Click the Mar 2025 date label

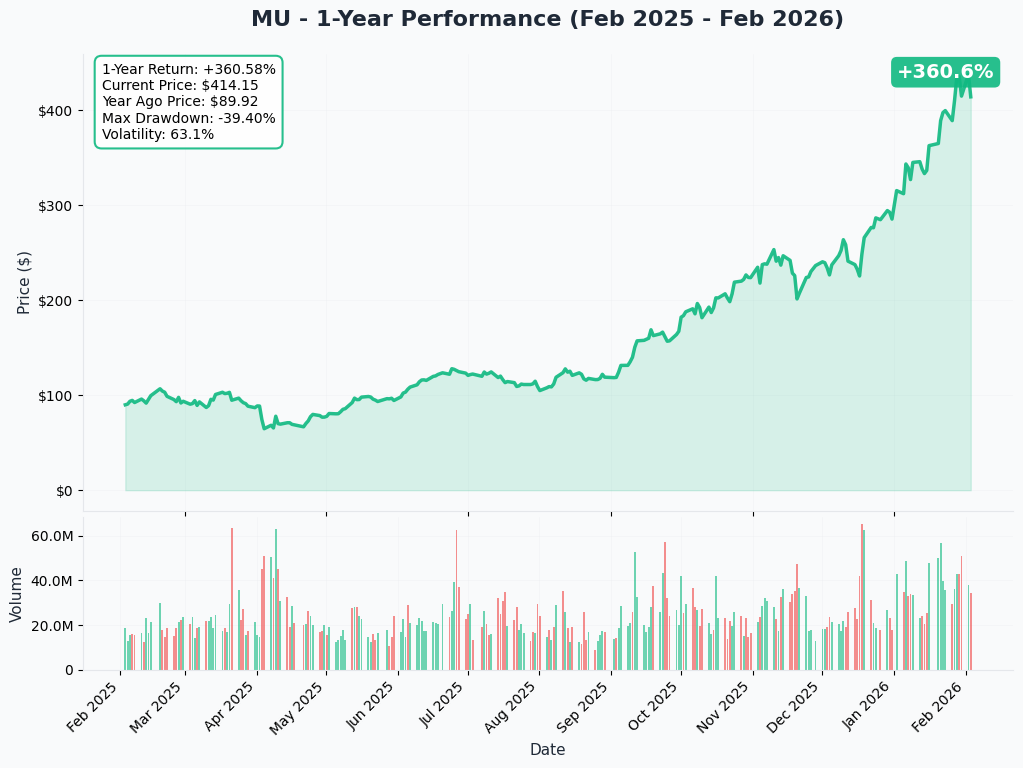pyautogui.click(x=159, y=707)
